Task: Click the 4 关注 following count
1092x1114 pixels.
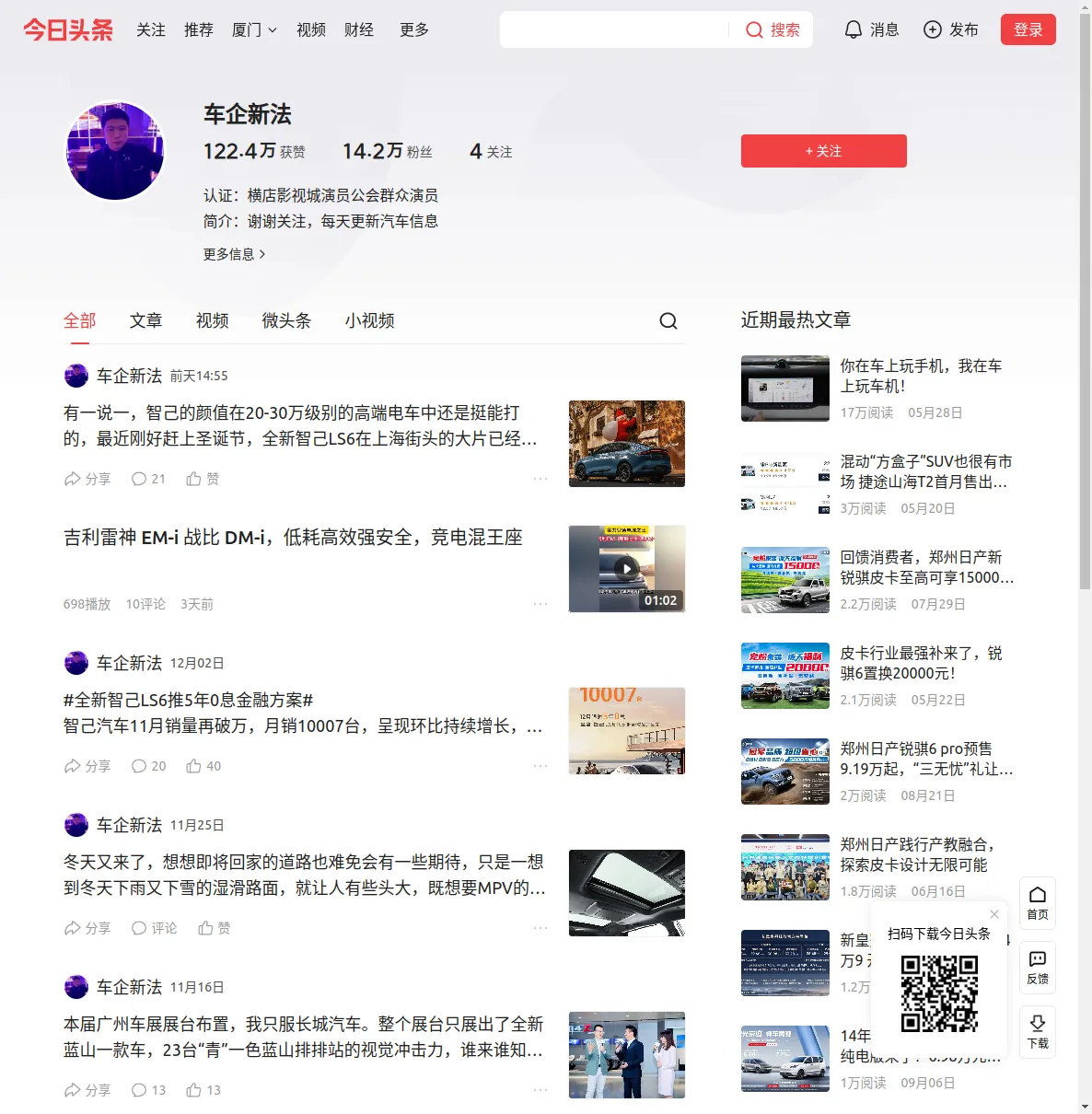Action: (491, 151)
